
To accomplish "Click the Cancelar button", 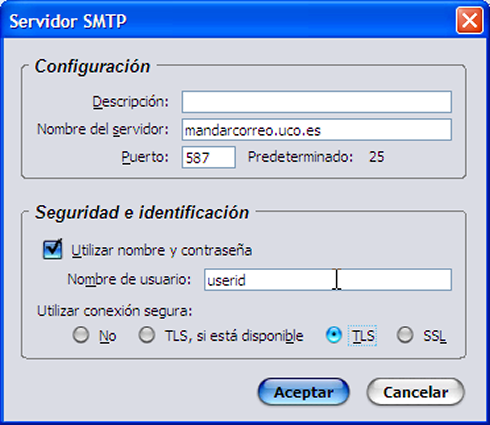I will point(415,392).
